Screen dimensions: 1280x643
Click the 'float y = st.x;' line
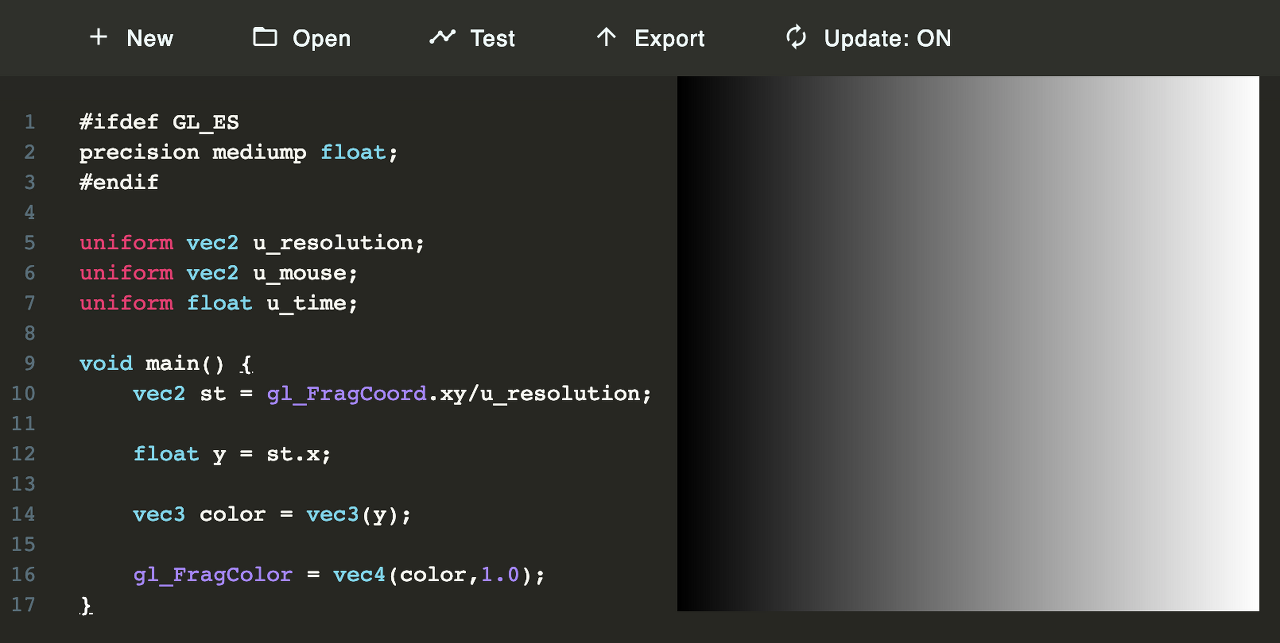[232, 454]
